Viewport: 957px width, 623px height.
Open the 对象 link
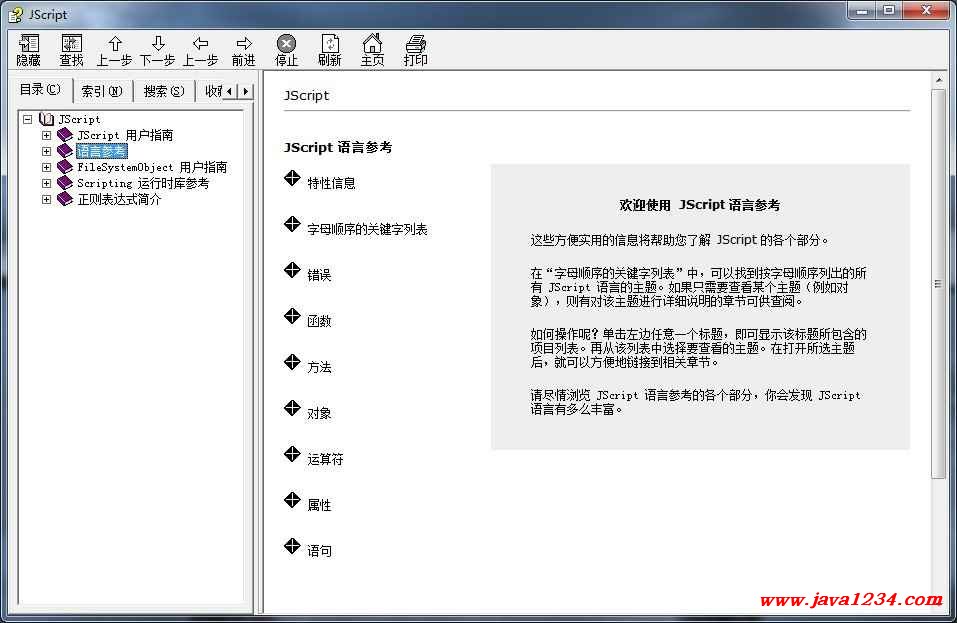coord(319,413)
